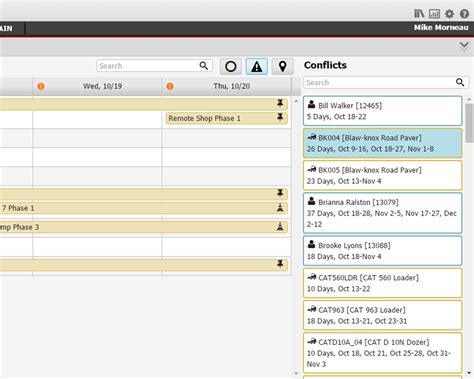Viewport: 474px width, 379px height.
Task: Click the text 10 Days, Oct 13-22
Action: coord(338,289)
